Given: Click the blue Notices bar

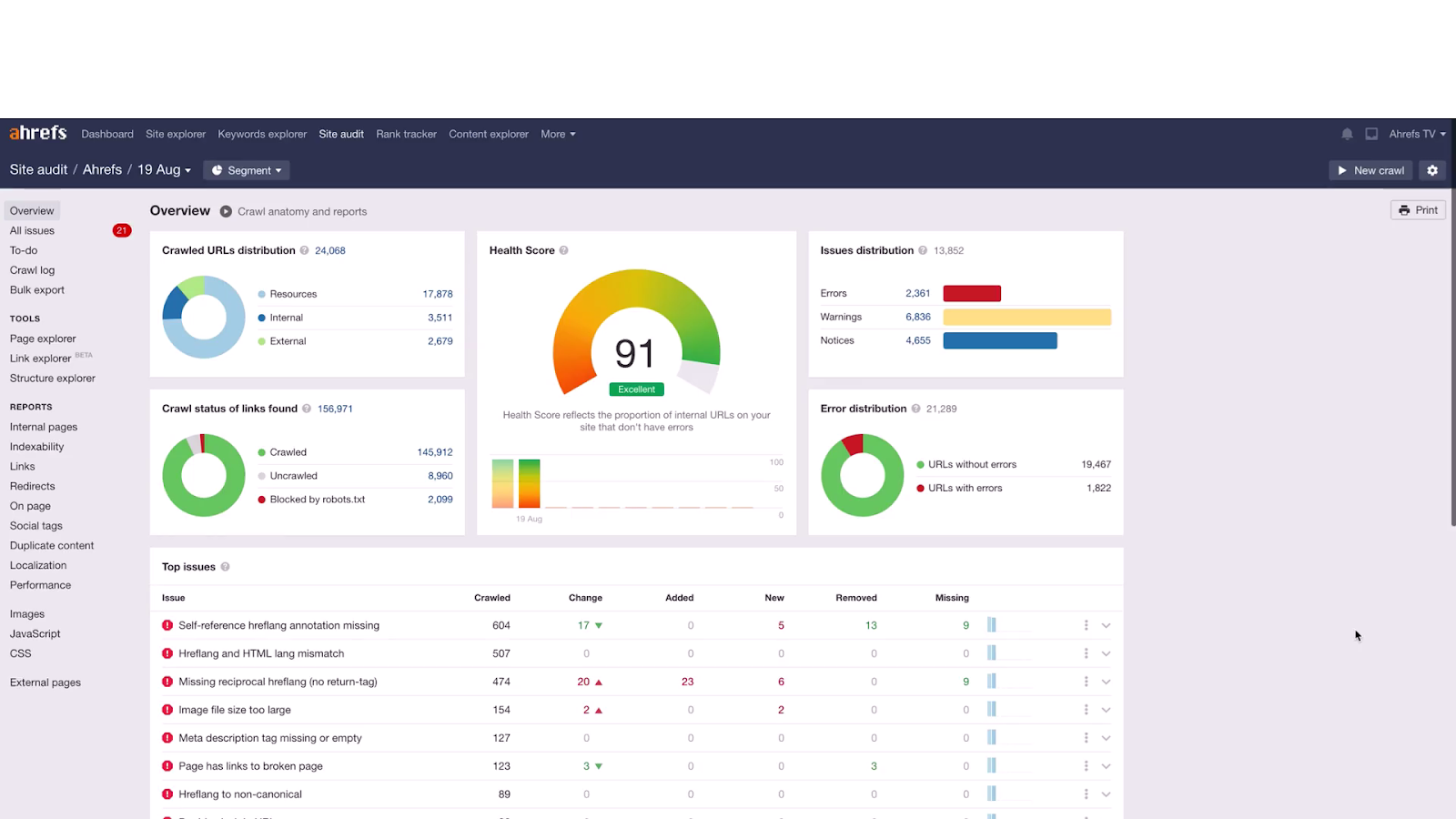Looking at the screenshot, I should 1000,340.
